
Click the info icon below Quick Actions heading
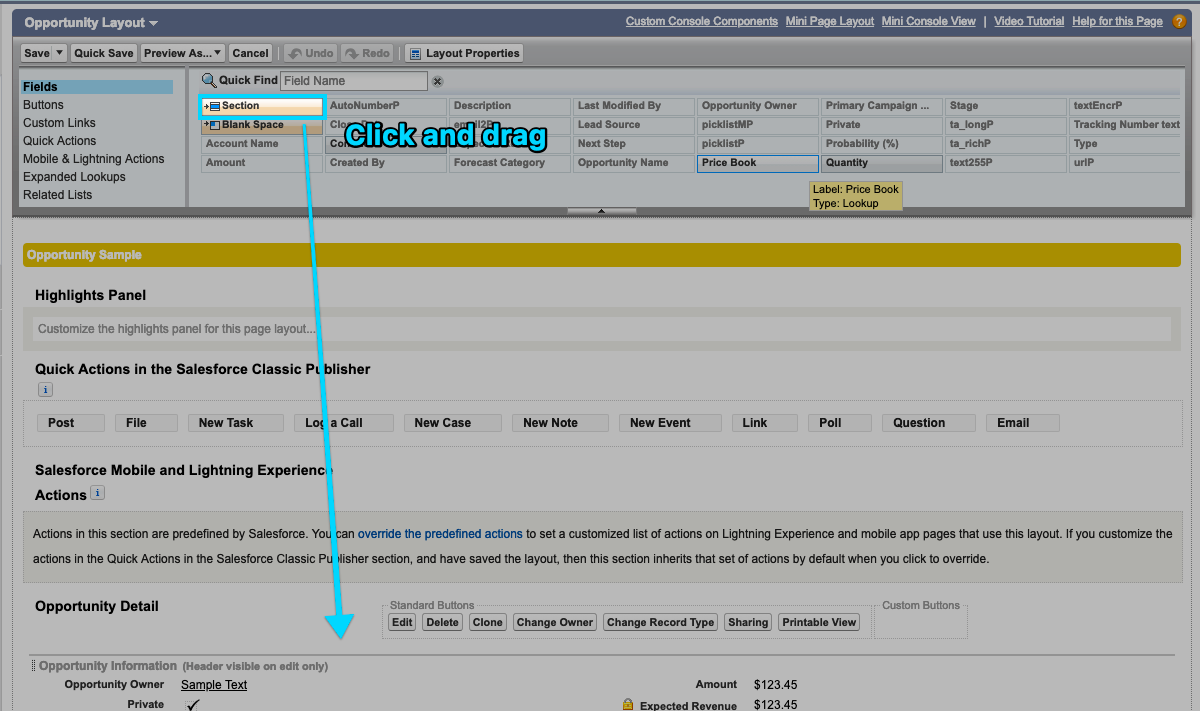[x=45, y=390]
